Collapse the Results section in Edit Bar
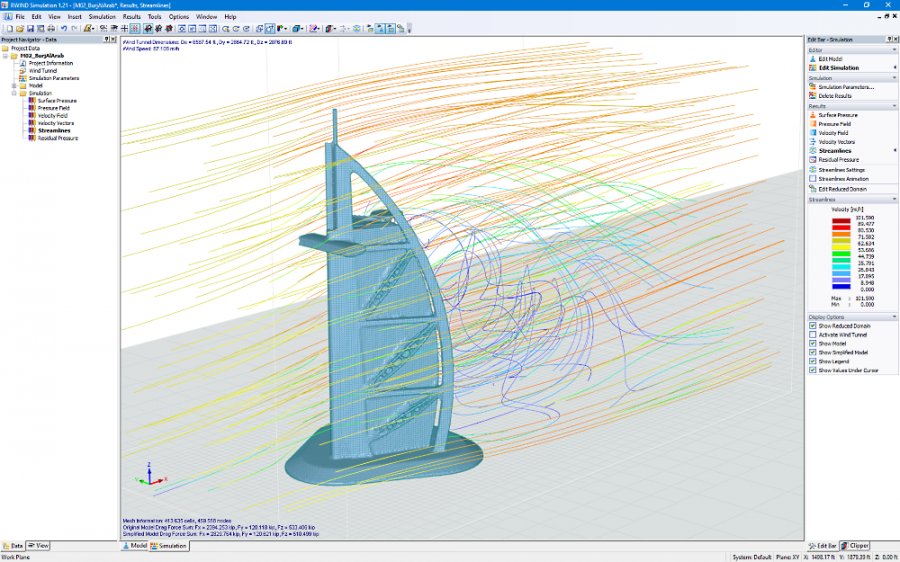900x562 pixels. [x=894, y=106]
